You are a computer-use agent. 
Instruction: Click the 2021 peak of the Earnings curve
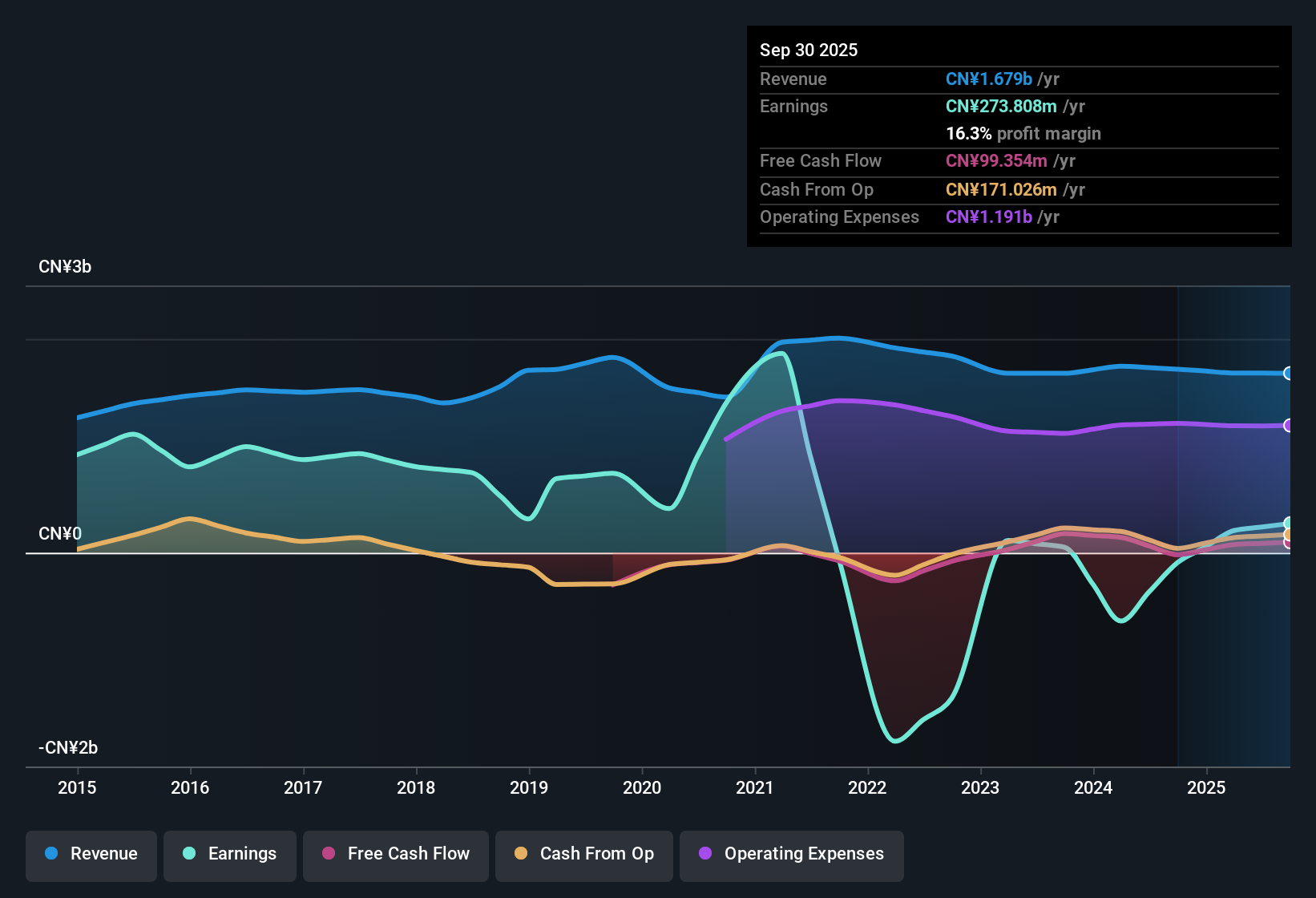pyautogui.click(x=781, y=353)
